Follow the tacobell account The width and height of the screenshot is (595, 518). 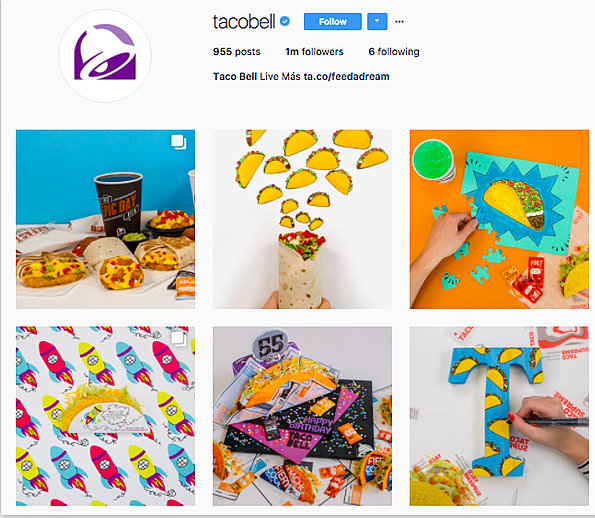point(333,22)
